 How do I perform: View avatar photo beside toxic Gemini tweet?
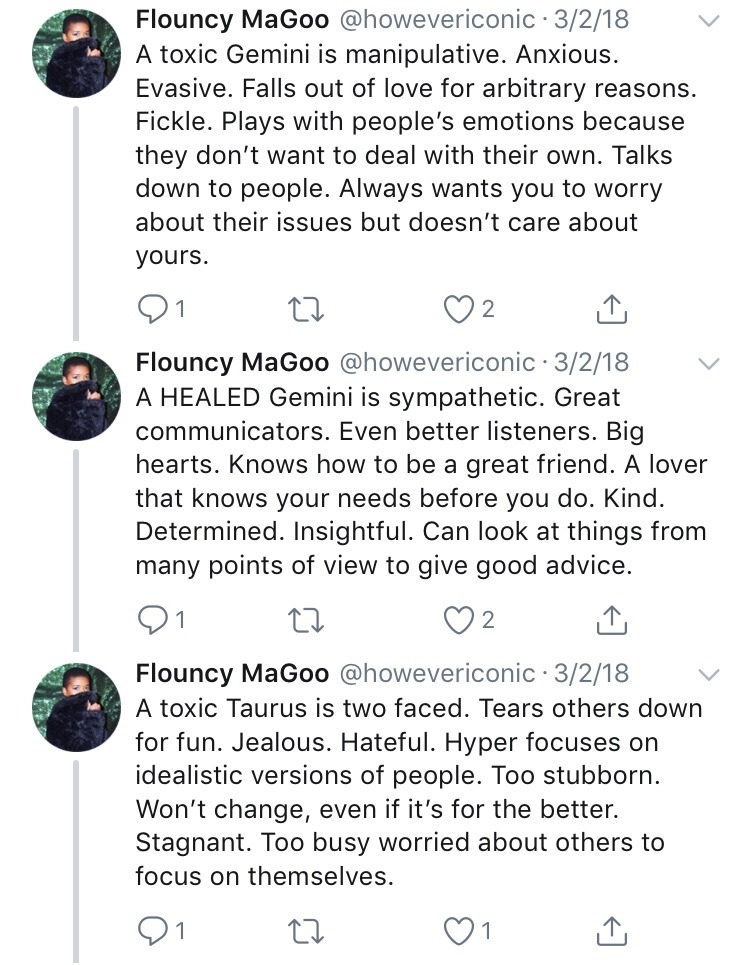pos(76,51)
